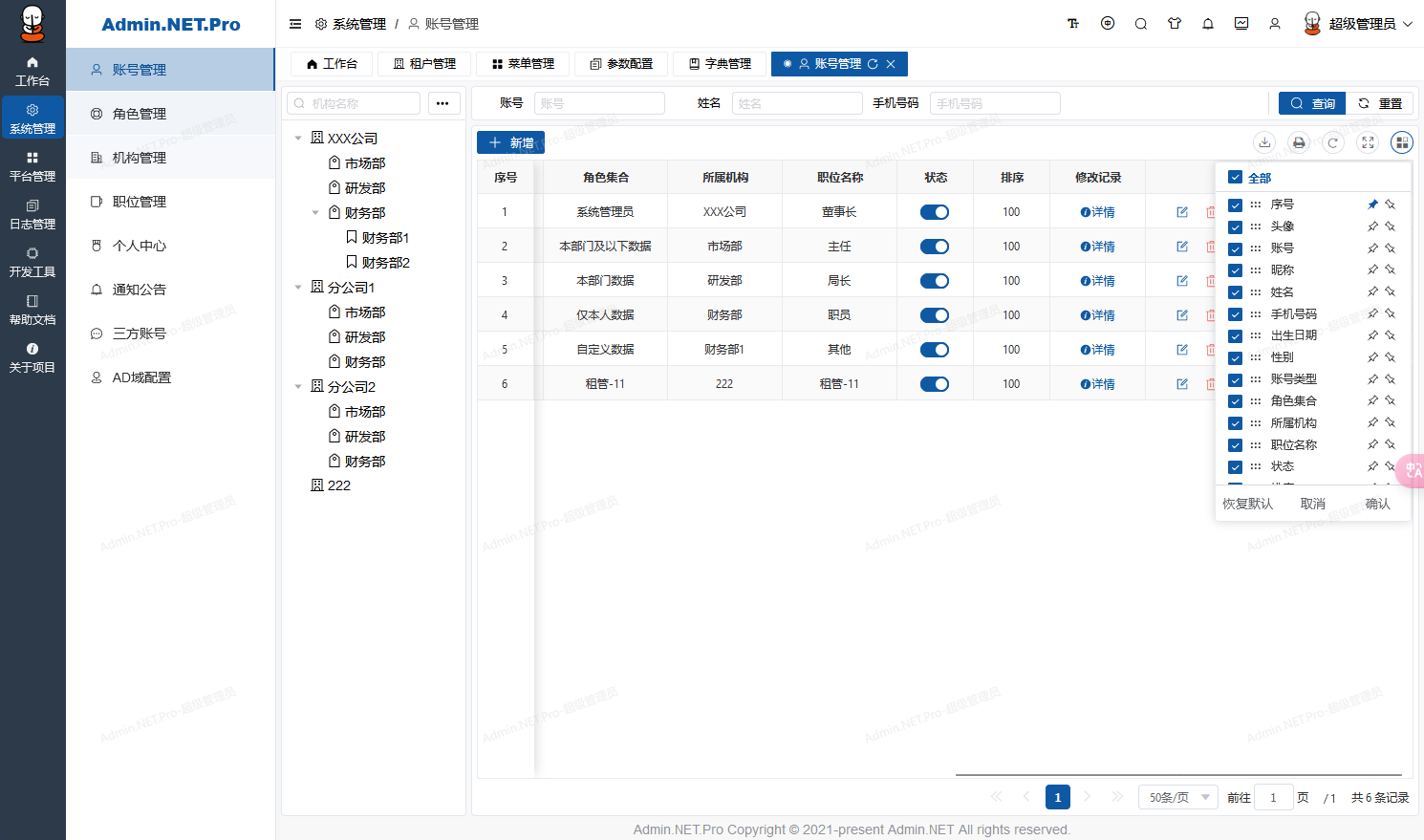Reorder the 昵称 column using its drag handle
This screenshot has height=840, width=1424.
[x=1256, y=270]
